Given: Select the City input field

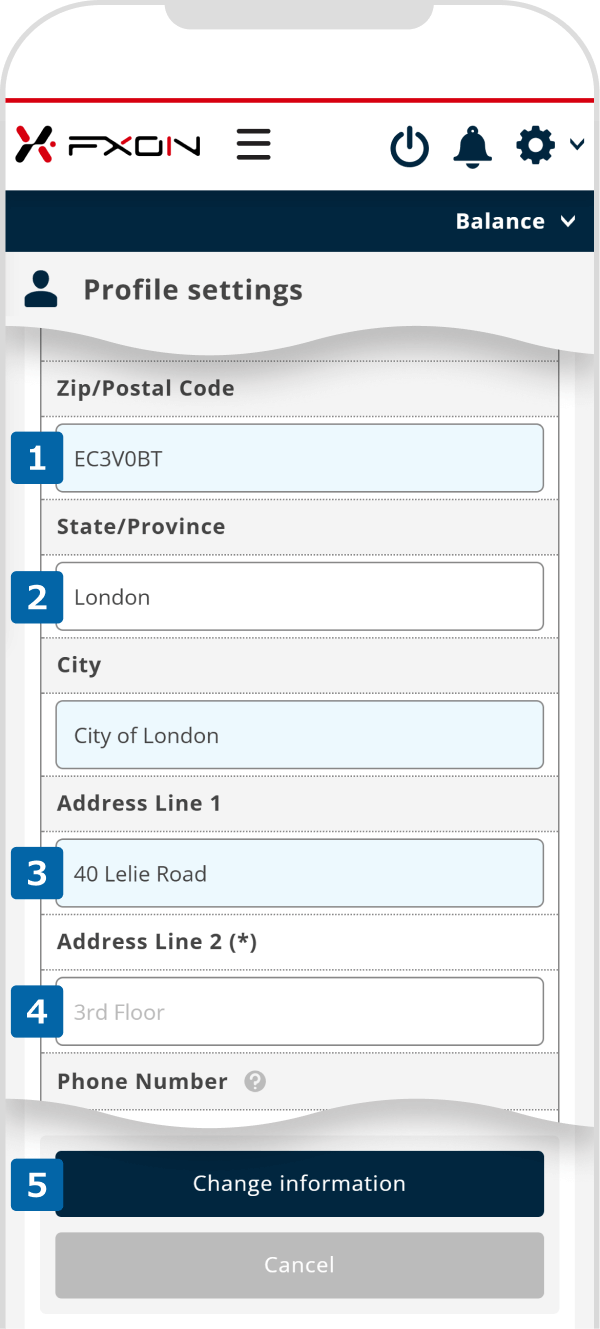Looking at the screenshot, I should [300, 735].
